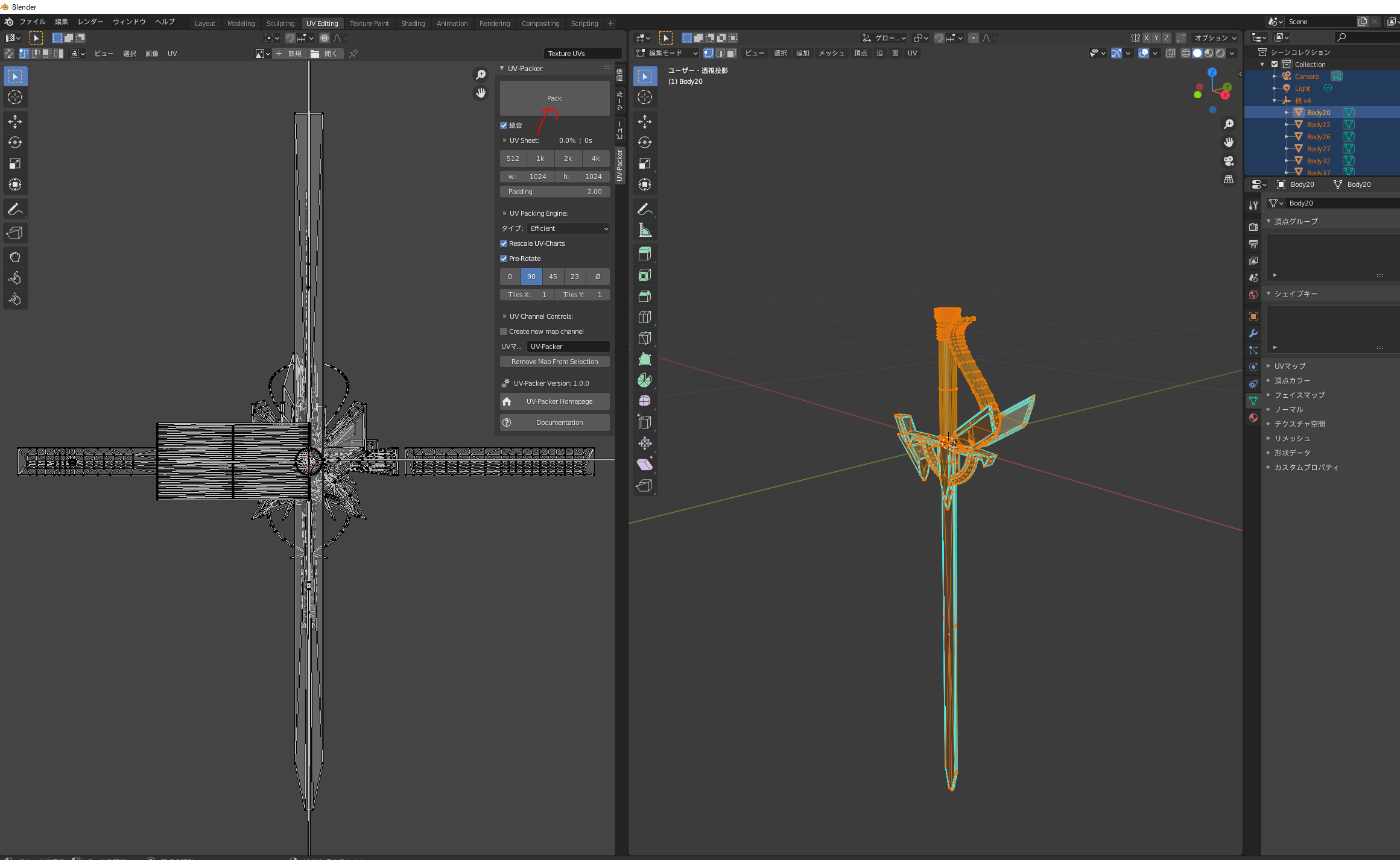Open the レンダー menu in top bar
Image resolution: width=1400 pixels, height=860 pixels.
(x=90, y=22)
